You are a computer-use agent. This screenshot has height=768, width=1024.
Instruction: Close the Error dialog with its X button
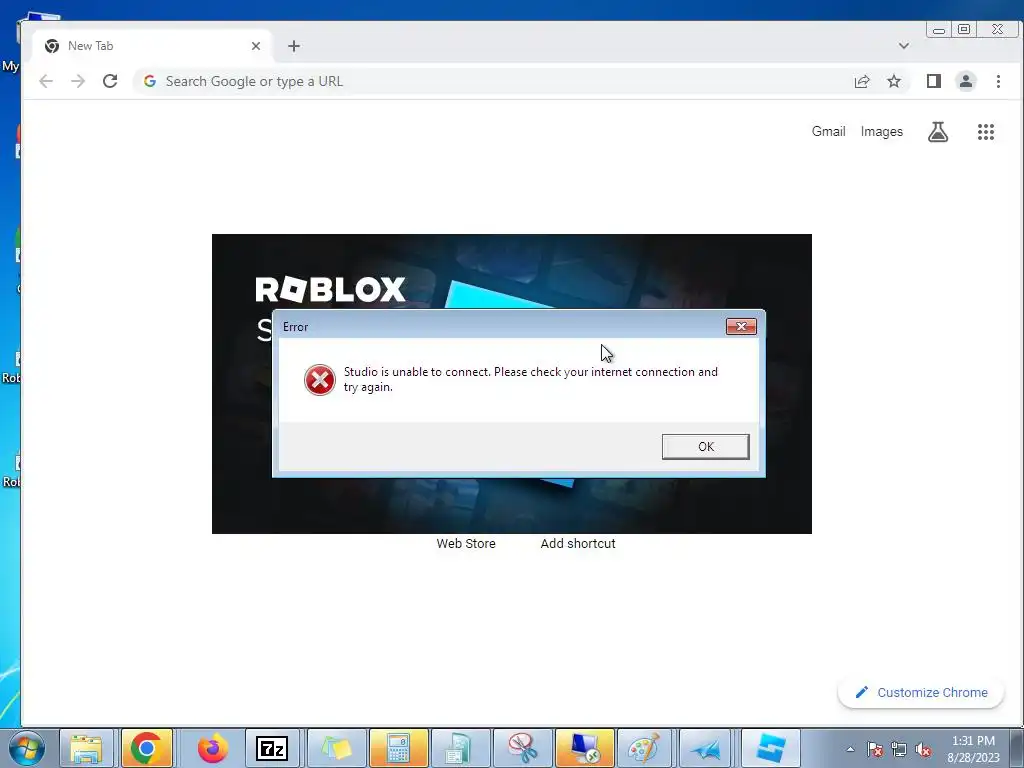point(741,327)
